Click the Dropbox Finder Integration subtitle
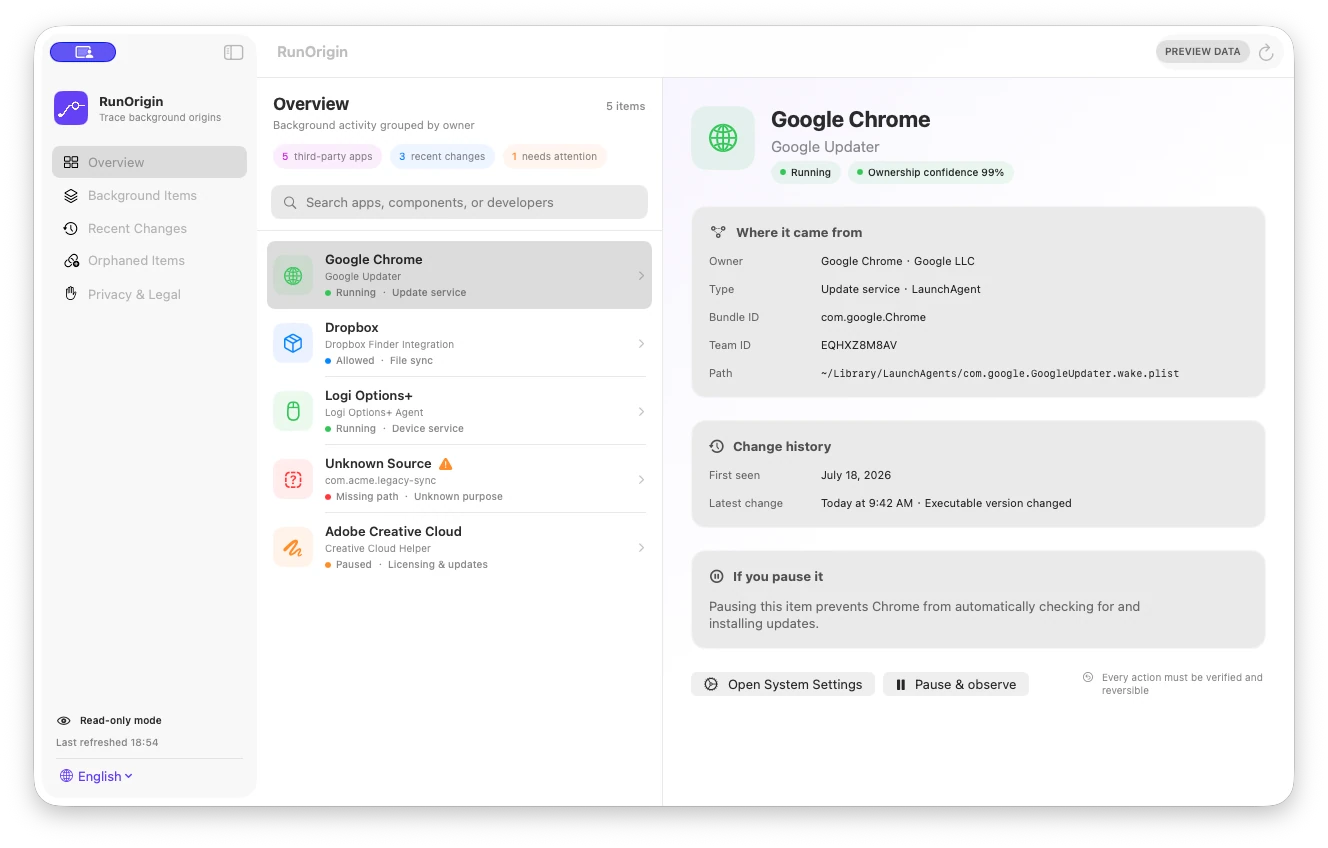 tap(389, 344)
